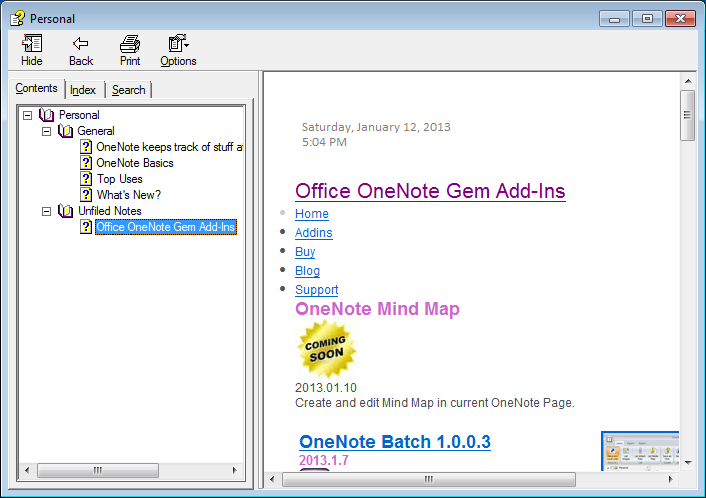Open the Top Uses topic
This screenshot has width=706, height=498.
(x=120, y=179)
